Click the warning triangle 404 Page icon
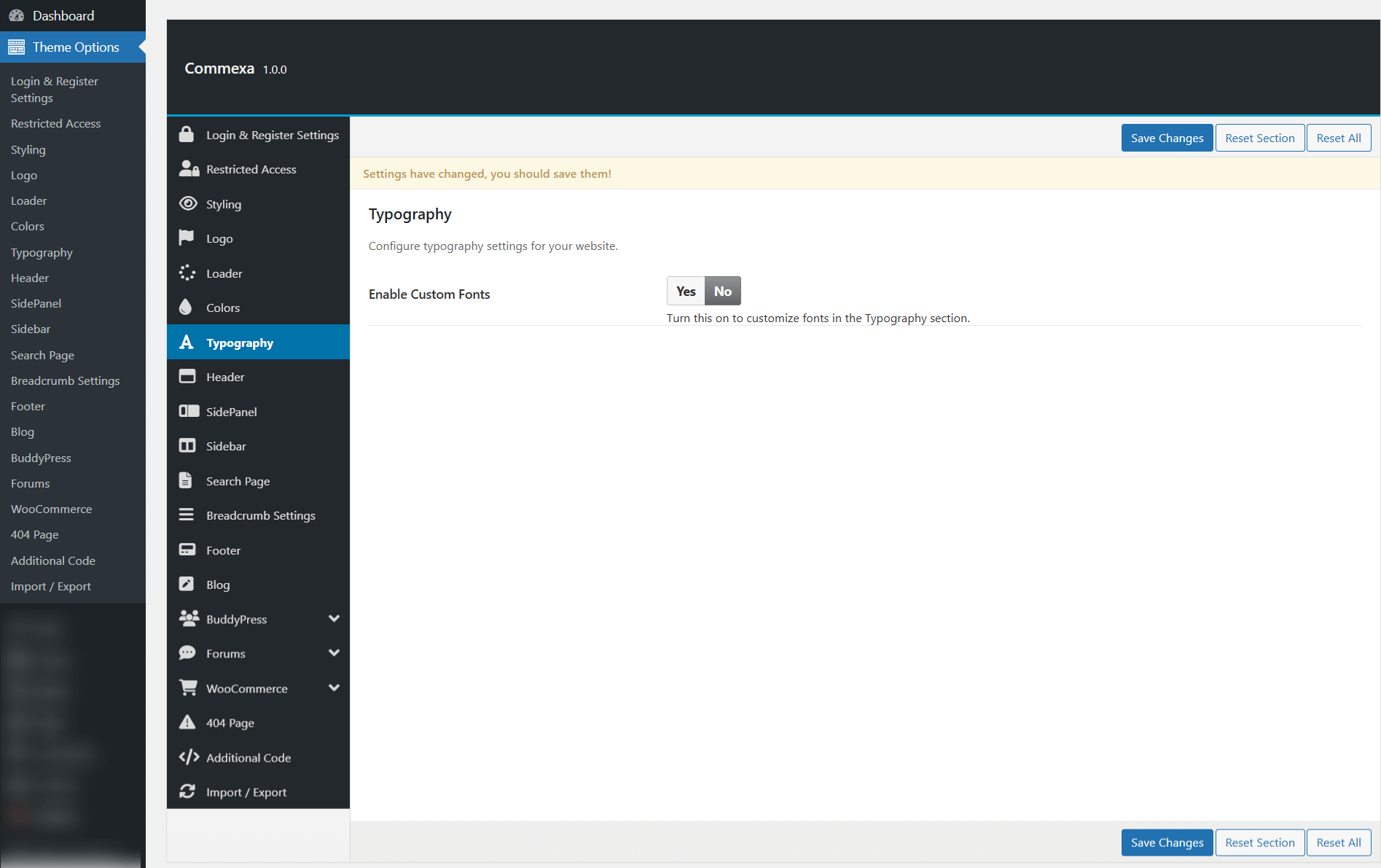This screenshot has height=868, width=1381. pyautogui.click(x=187, y=722)
